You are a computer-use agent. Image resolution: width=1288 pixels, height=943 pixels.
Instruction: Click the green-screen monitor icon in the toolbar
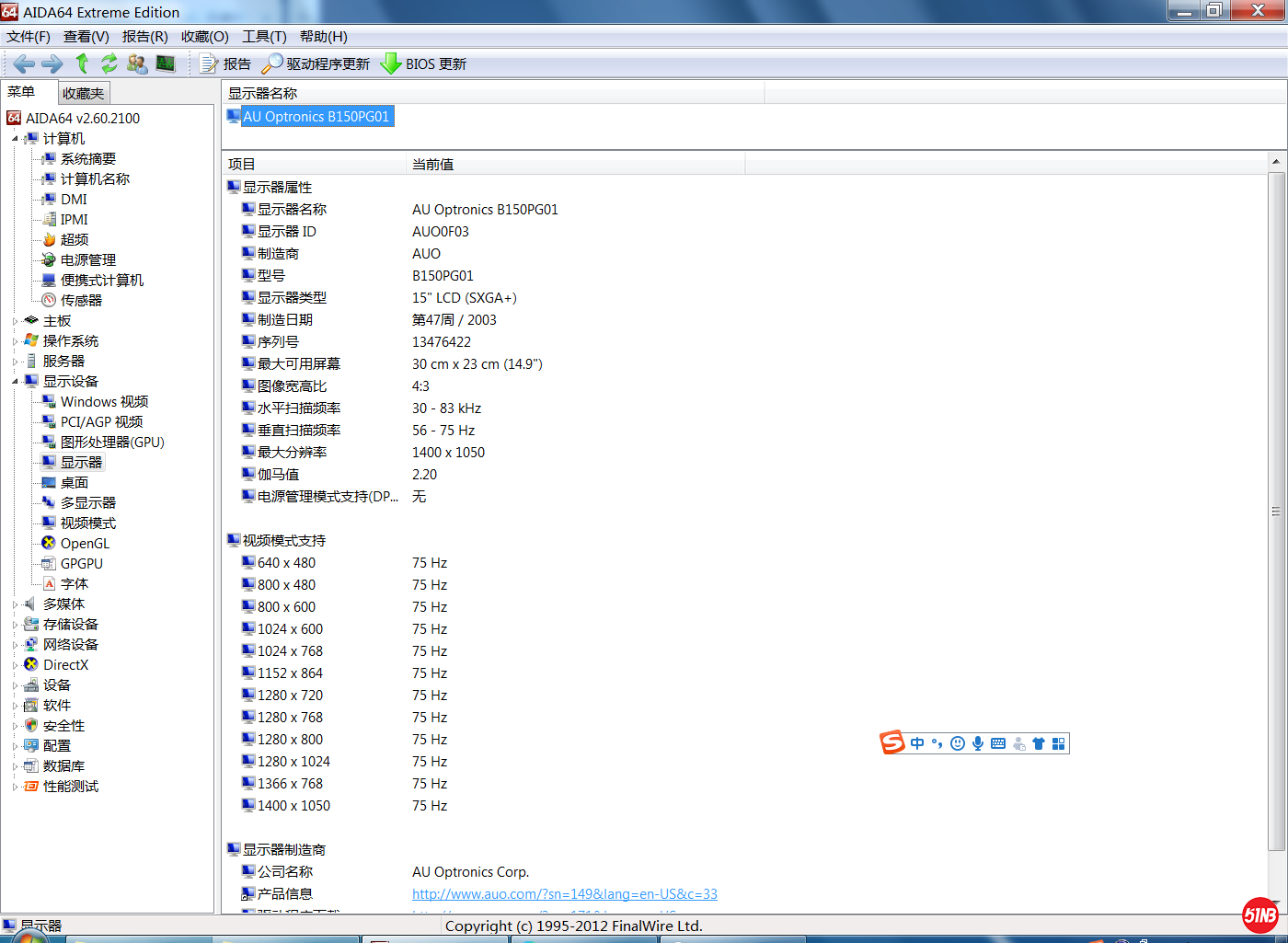[x=166, y=63]
